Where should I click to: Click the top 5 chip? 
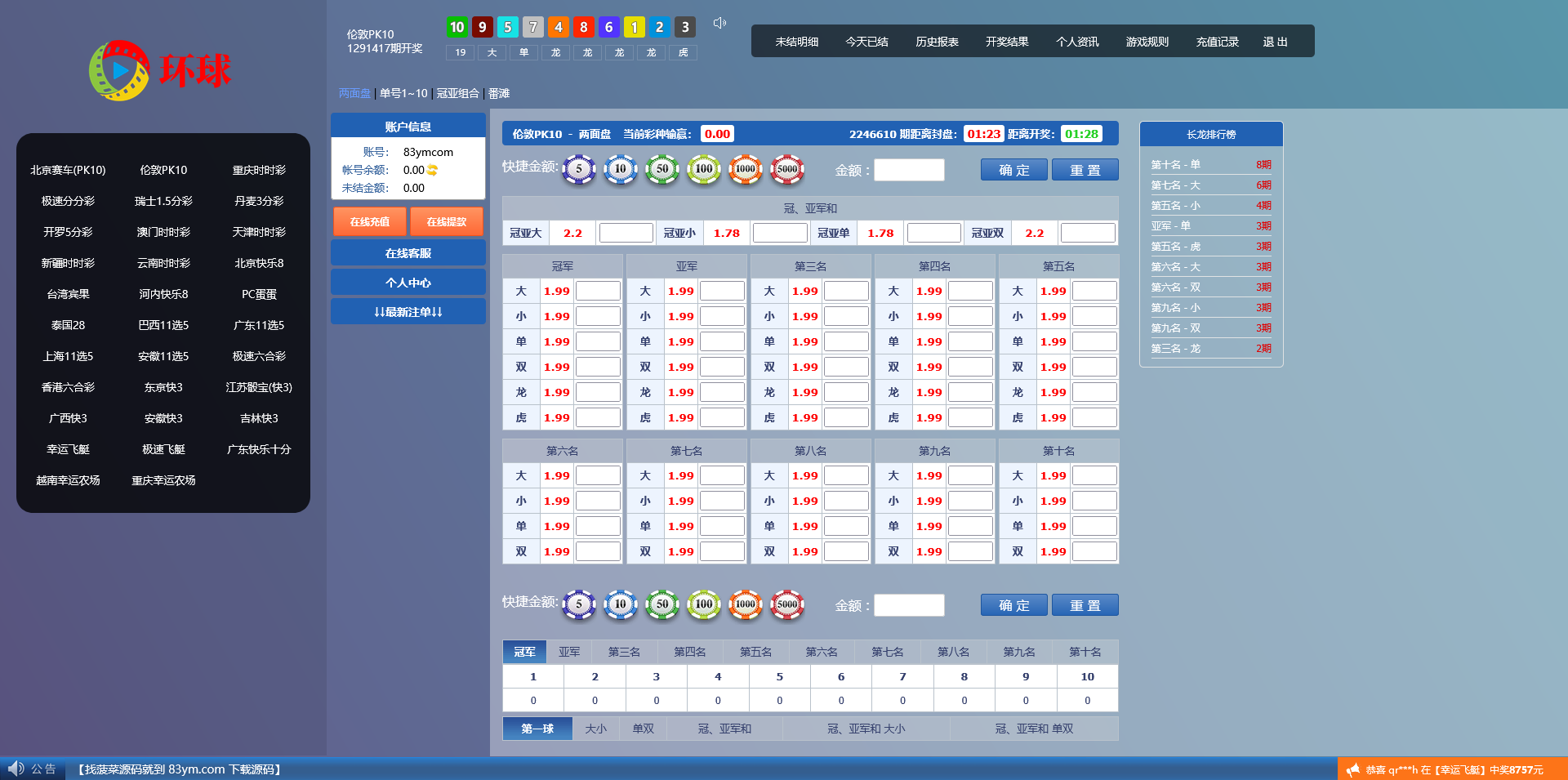[579, 169]
